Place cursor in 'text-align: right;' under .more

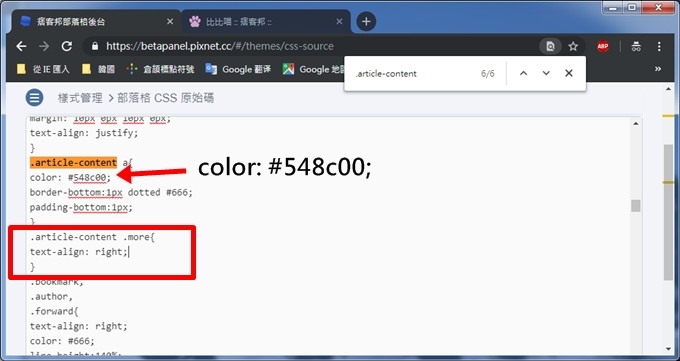pos(78,252)
